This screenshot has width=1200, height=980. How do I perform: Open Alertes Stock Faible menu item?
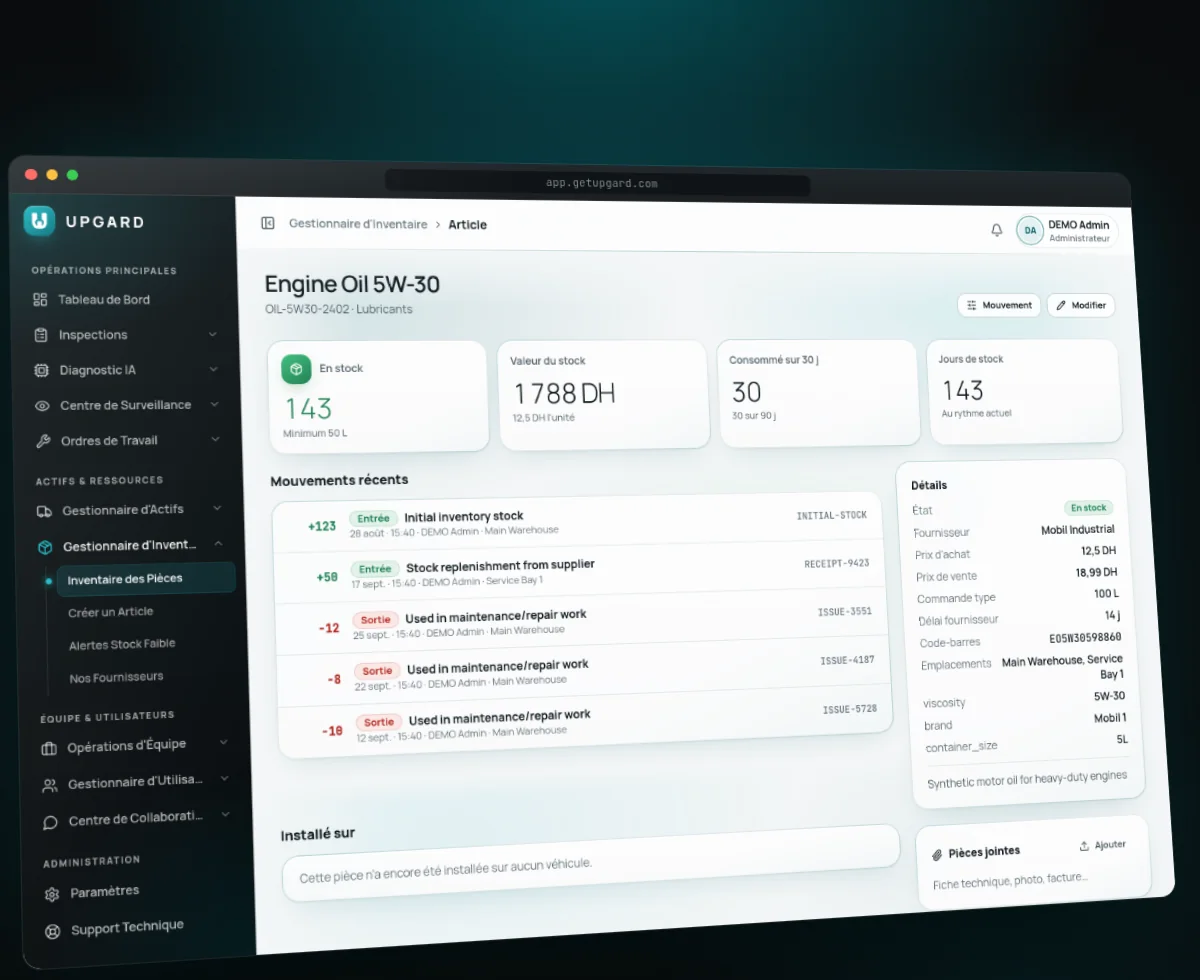[122, 645]
